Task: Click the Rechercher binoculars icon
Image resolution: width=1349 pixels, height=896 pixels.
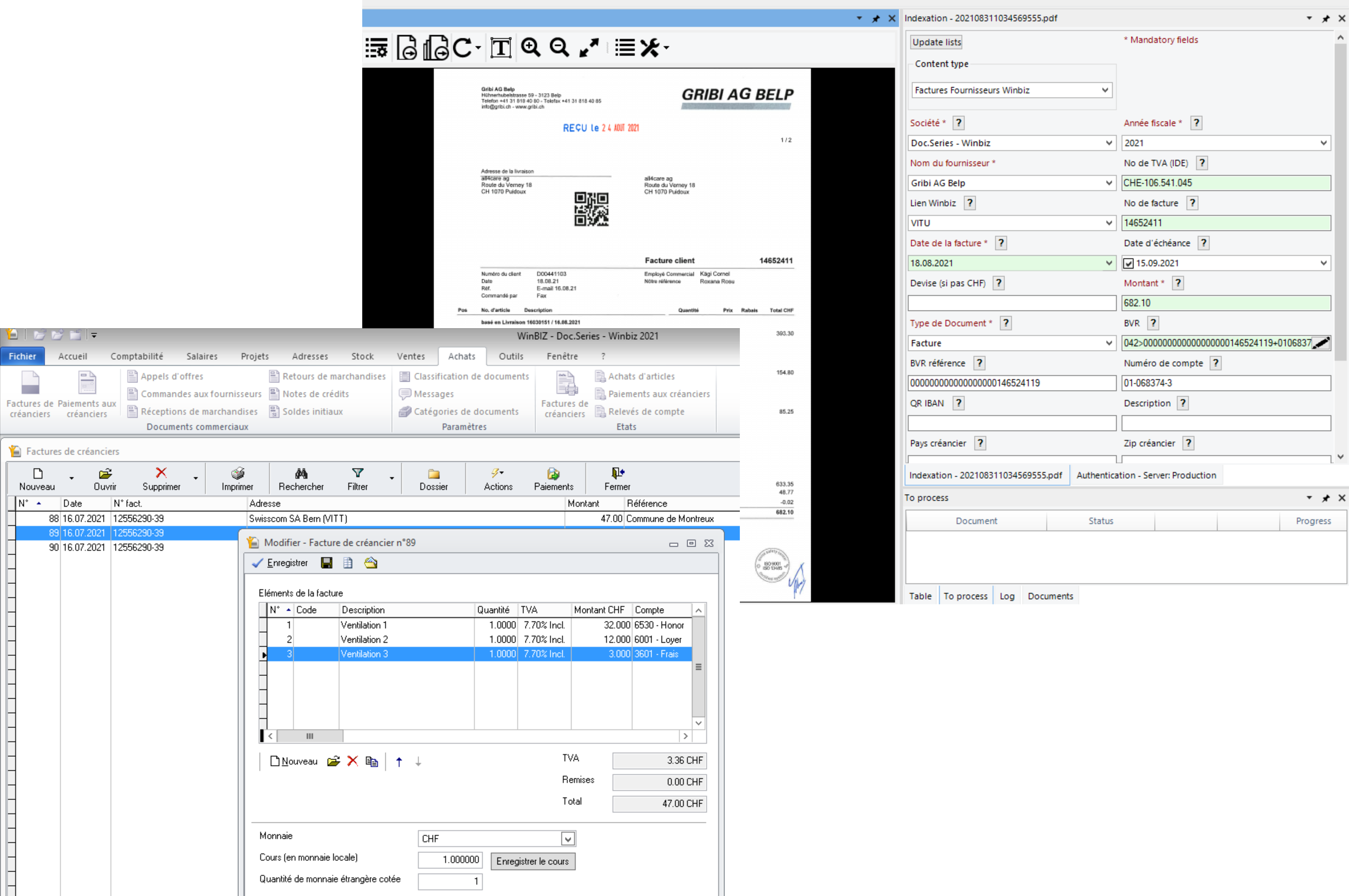Action: pos(301,479)
